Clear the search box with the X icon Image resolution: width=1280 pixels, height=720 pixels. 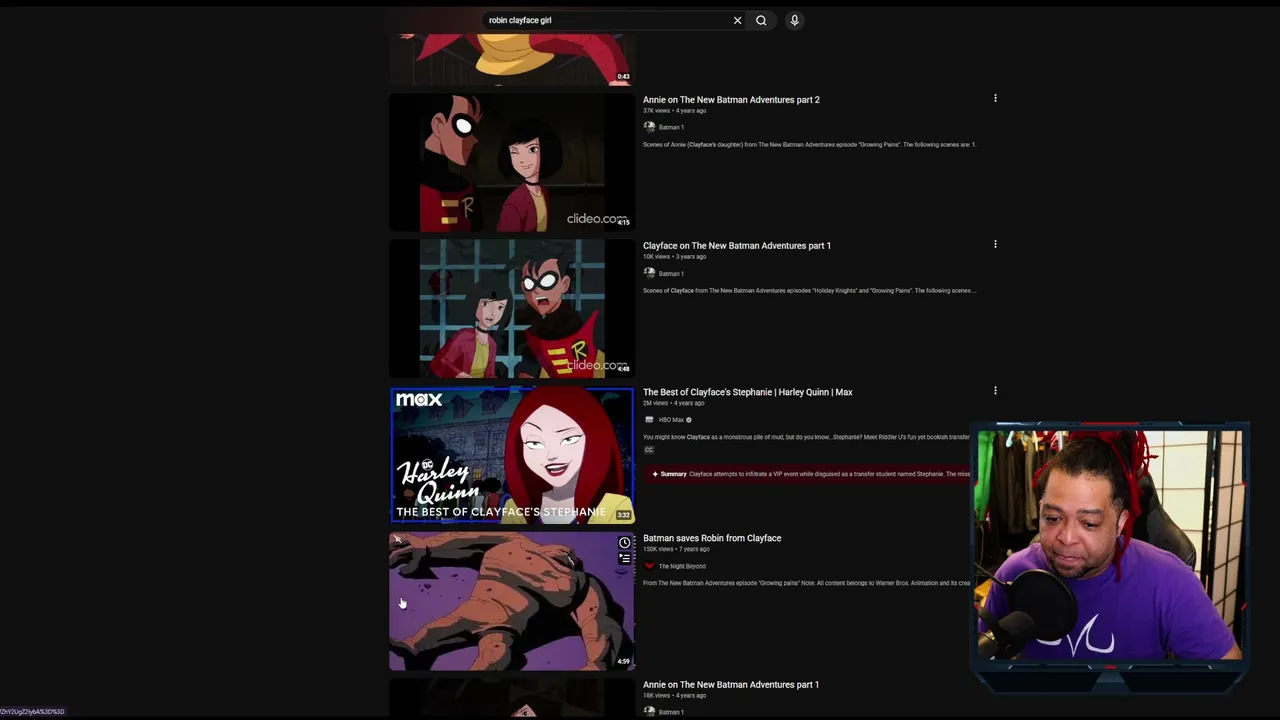point(737,20)
